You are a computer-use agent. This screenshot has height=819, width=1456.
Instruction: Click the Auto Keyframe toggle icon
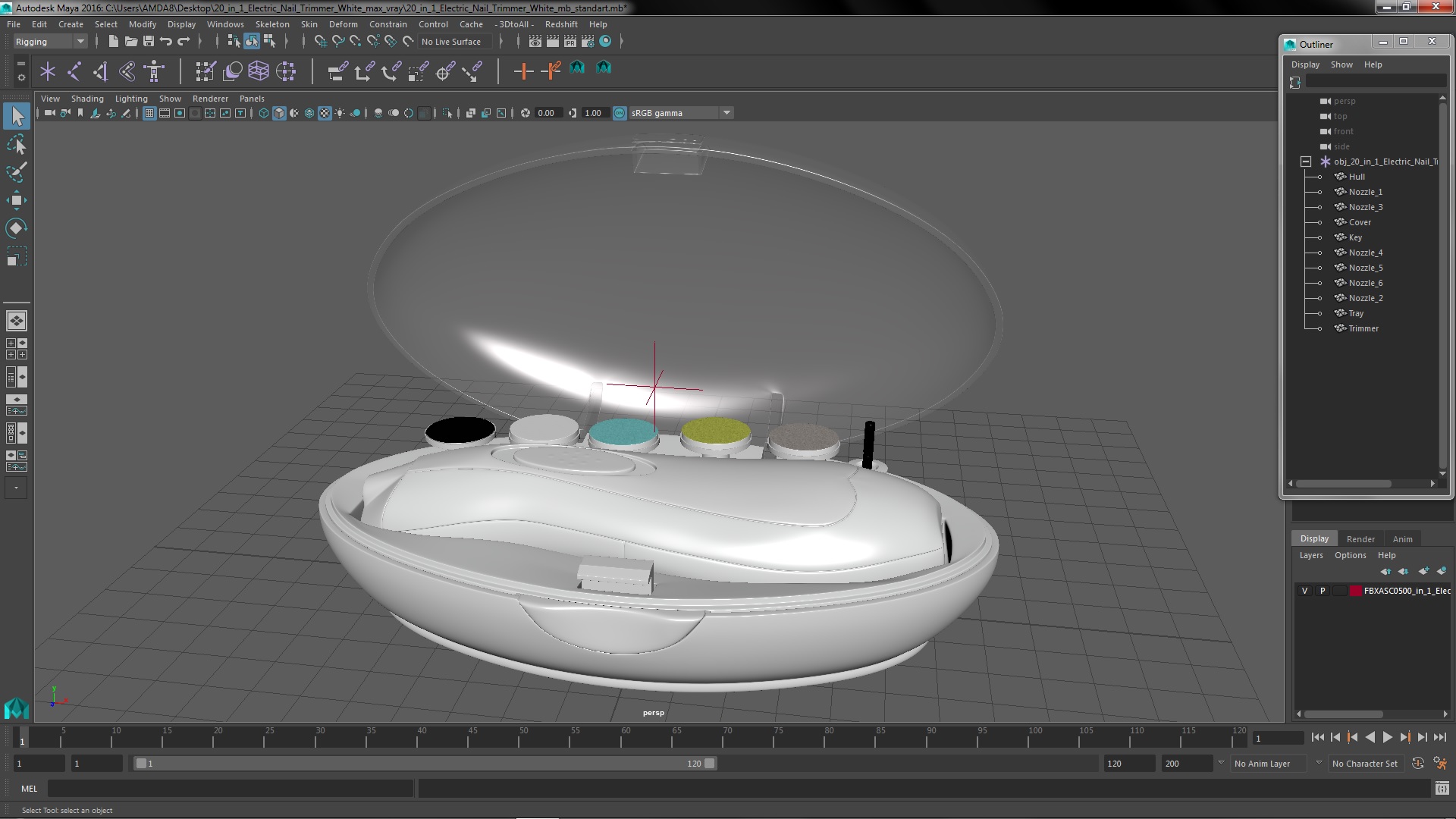(x=1418, y=764)
